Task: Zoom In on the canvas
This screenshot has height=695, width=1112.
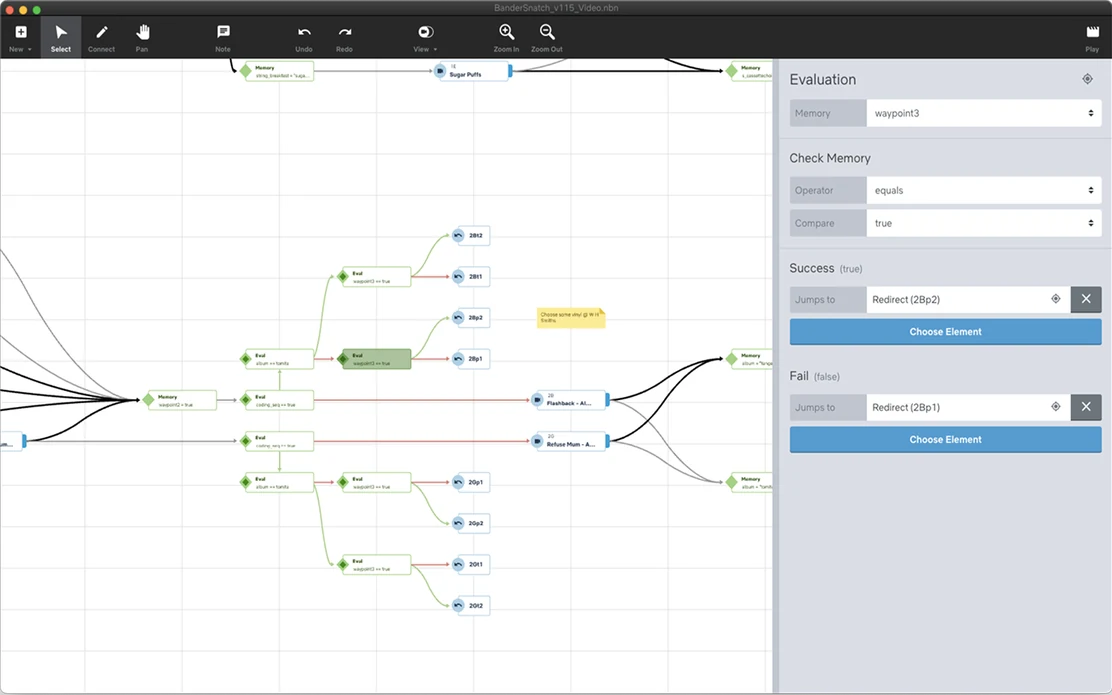Action: tap(506, 38)
